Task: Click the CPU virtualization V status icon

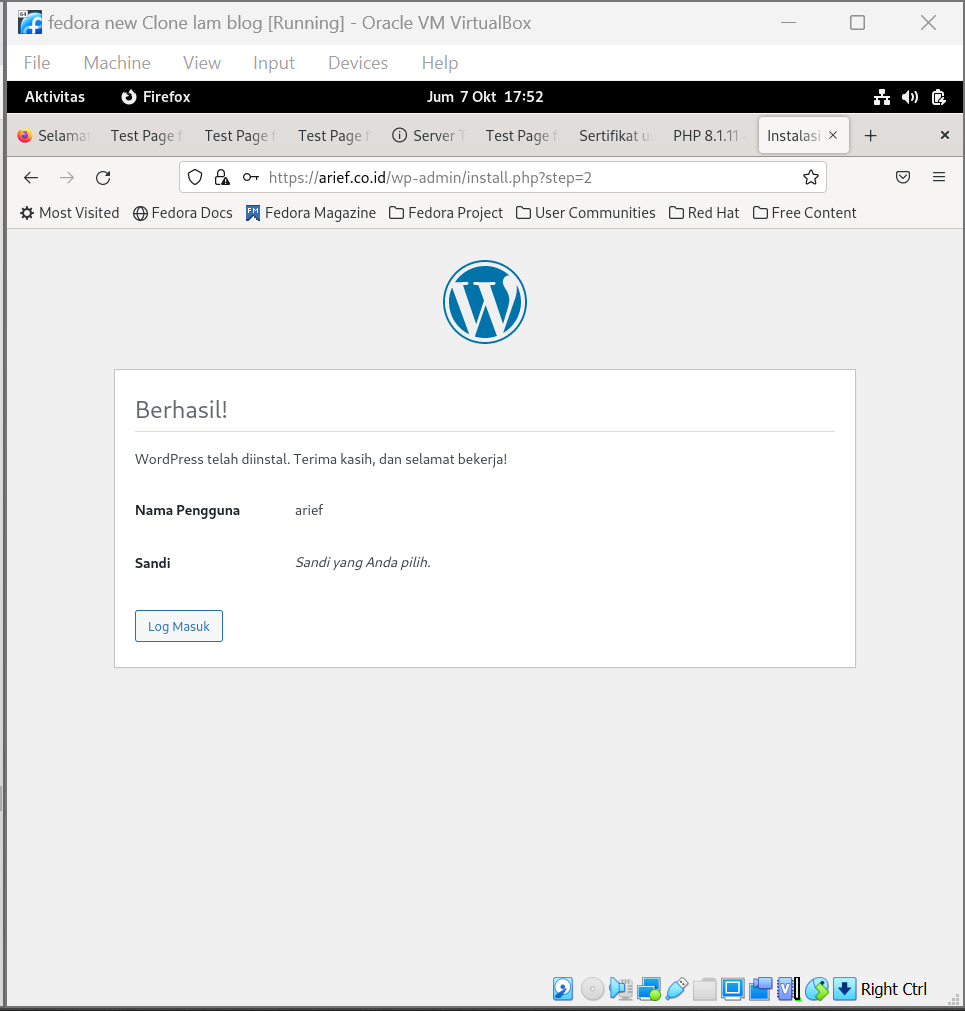Action: click(788, 988)
